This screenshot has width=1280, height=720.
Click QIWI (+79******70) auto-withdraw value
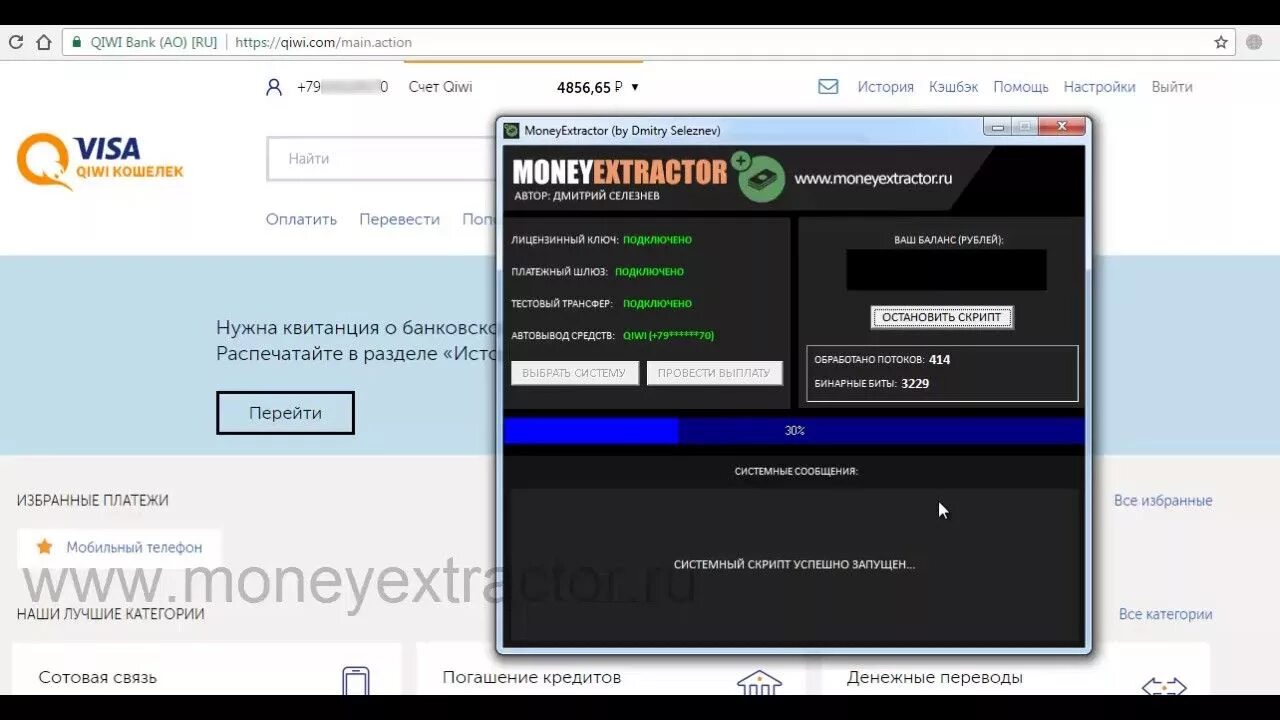point(668,336)
